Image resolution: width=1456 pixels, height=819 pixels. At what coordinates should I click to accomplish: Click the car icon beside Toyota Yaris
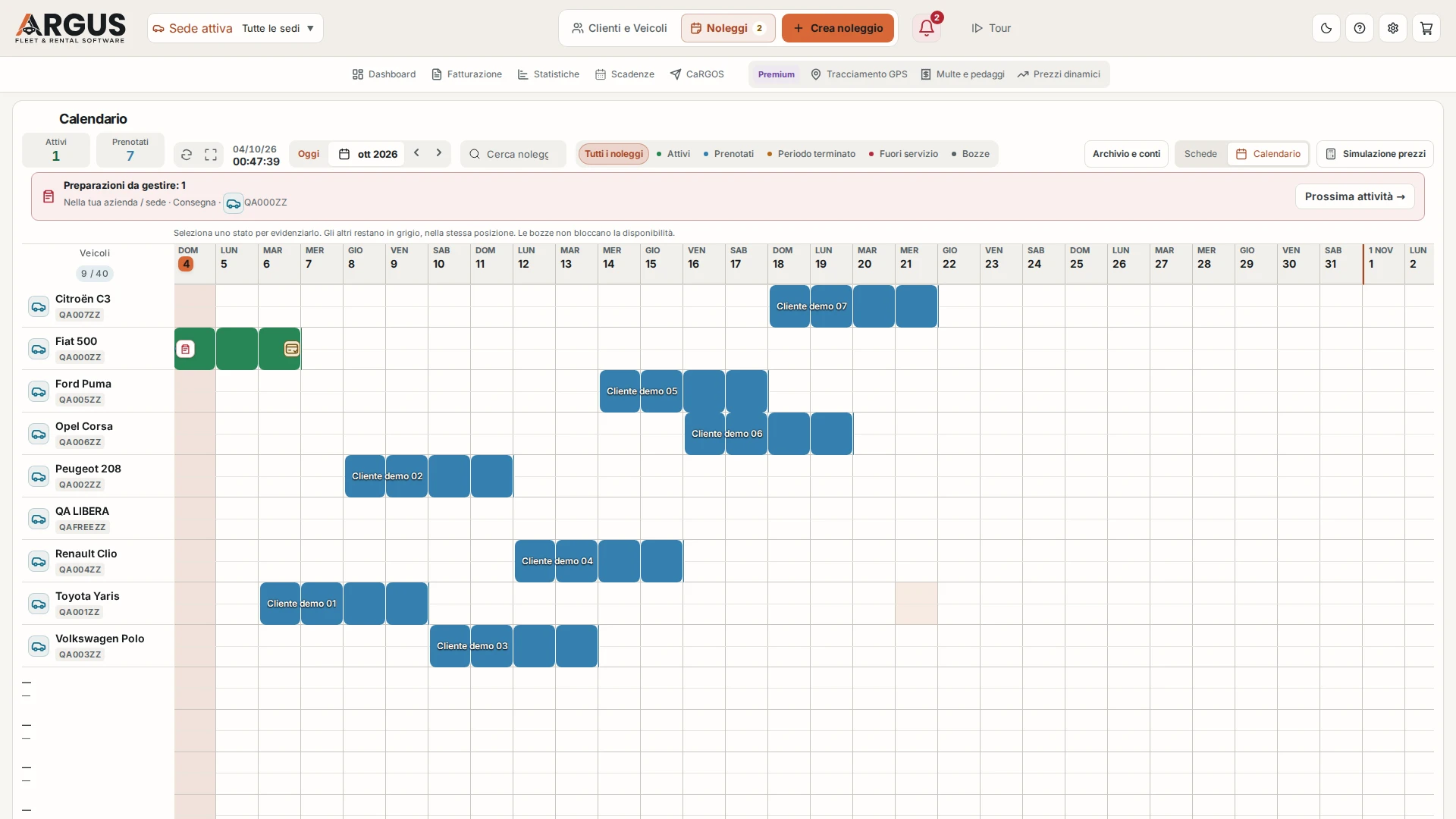[x=39, y=604]
